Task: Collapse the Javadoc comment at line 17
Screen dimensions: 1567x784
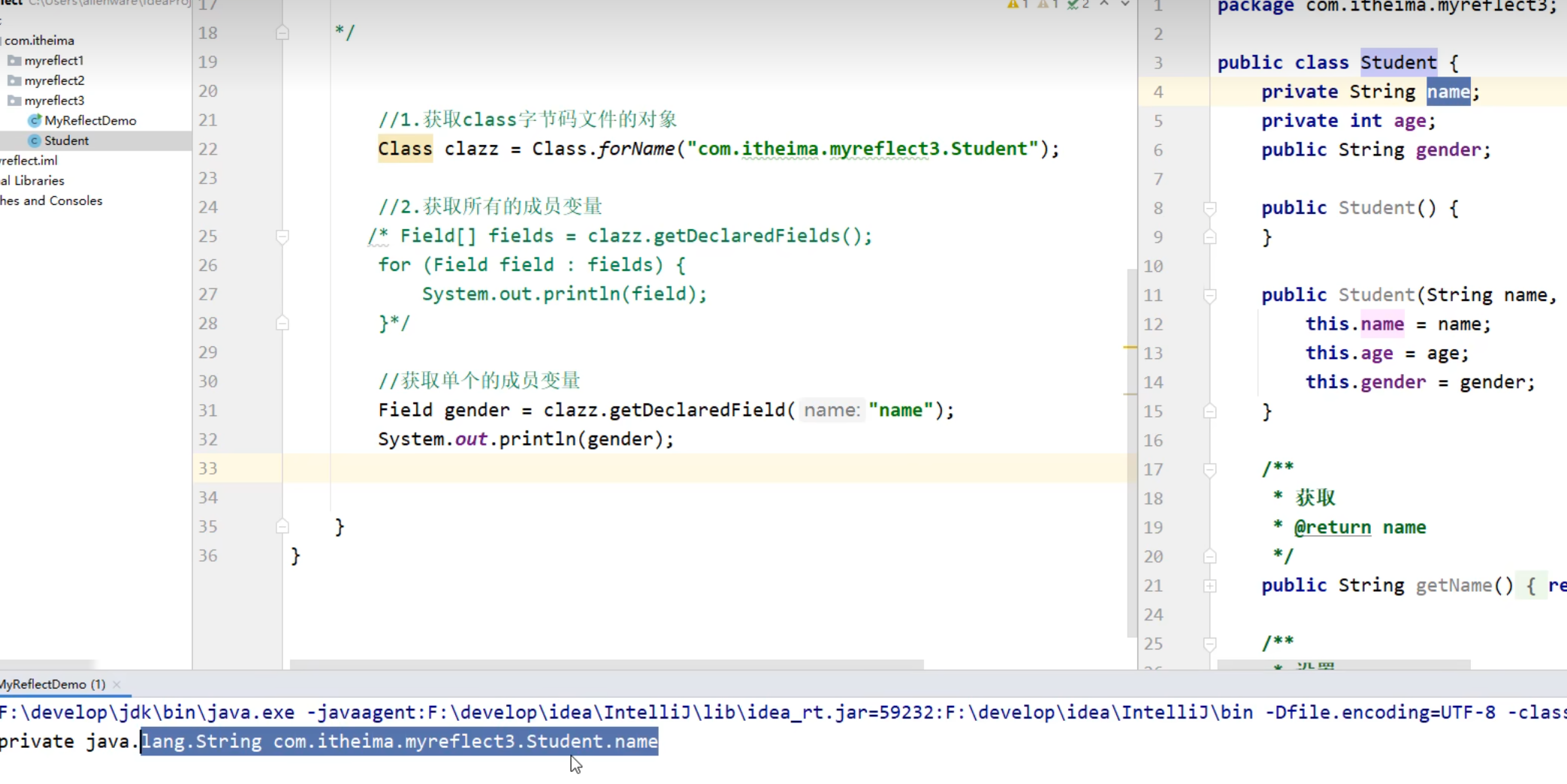Action: tap(1209, 470)
